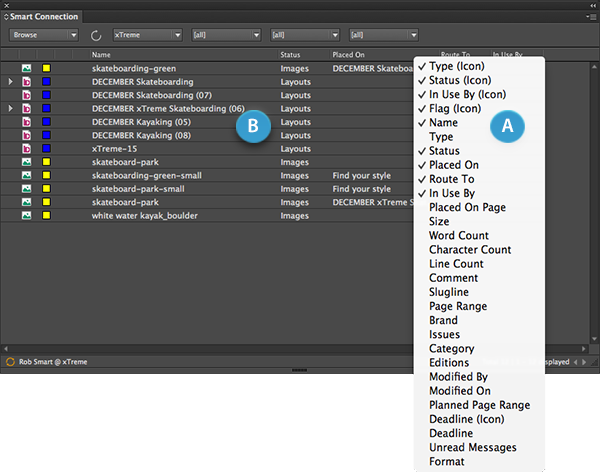The height and width of the screenshot is (472, 600).
Task: Uncheck Type (Icon) column option
Action: [479, 66]
